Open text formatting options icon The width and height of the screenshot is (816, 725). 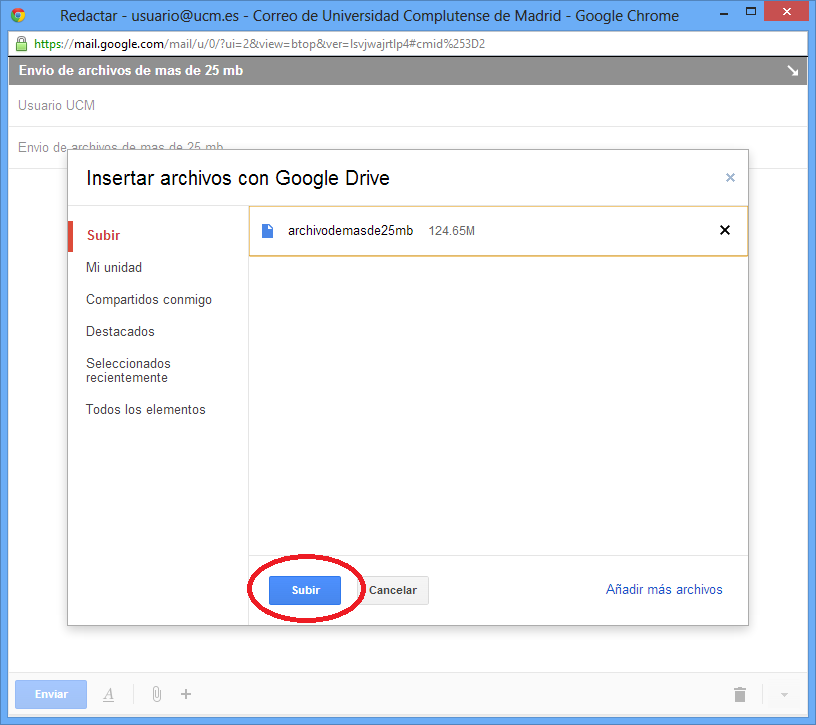pos(108,694)
